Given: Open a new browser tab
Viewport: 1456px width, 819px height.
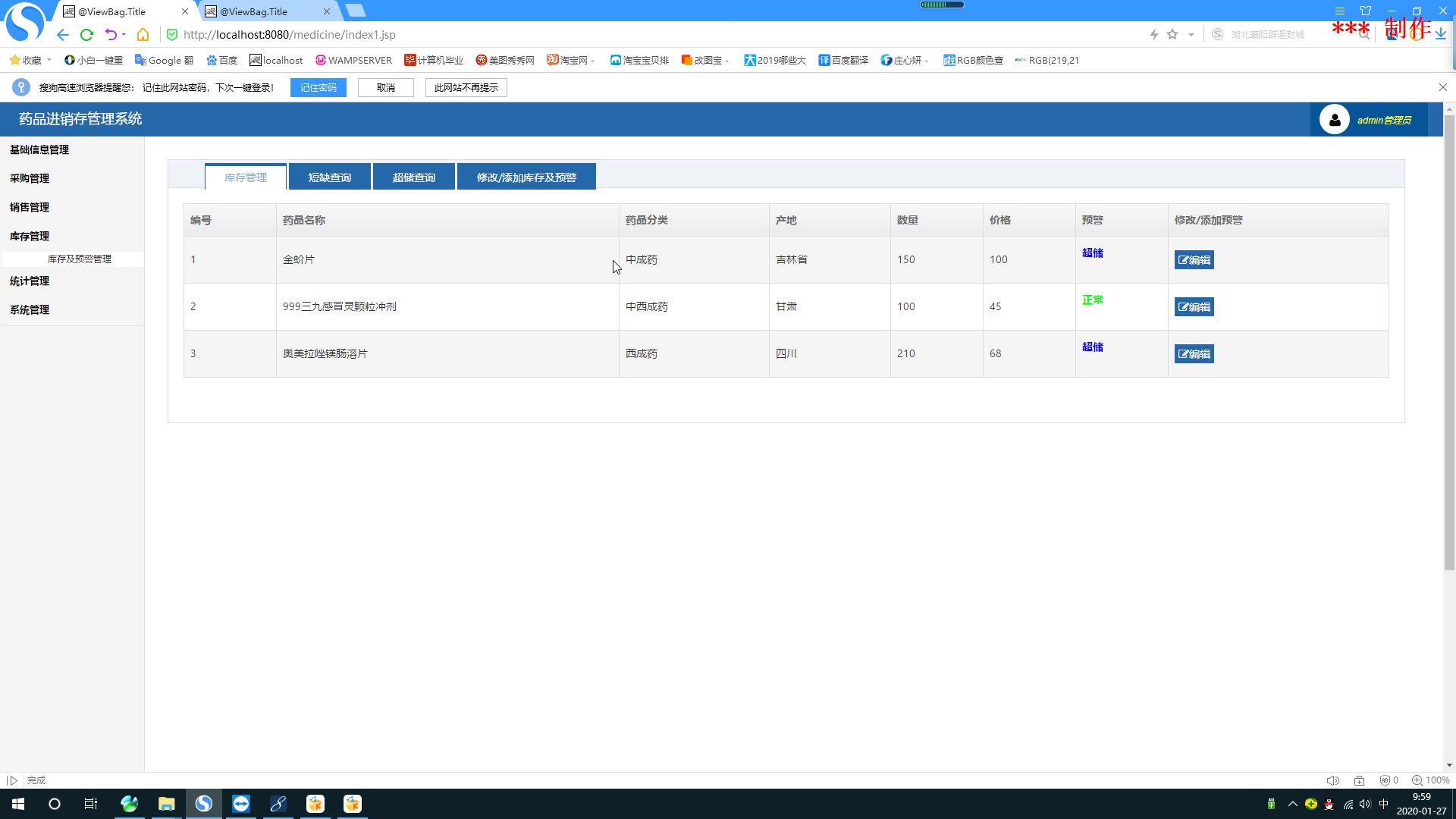Looking at the screenshot, I should click(x=355, y=11).
